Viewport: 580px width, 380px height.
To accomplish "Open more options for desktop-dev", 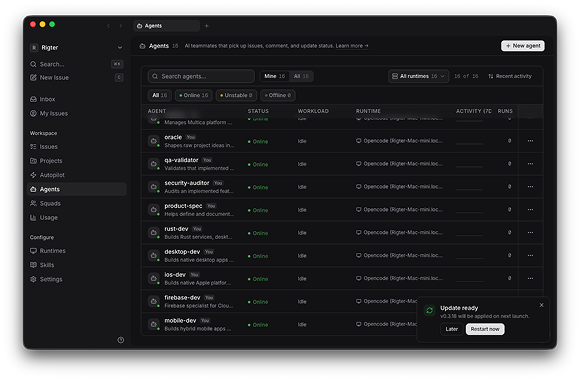I will [530, 256].
